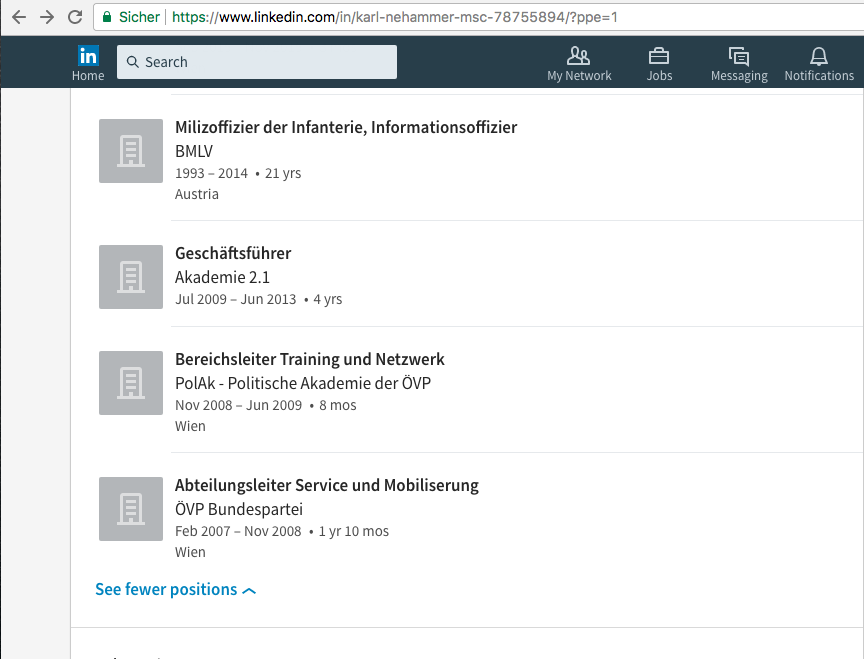Focus the LinkedIn Search field
This screenshot has width=864, height=659.
pos(257,62)
